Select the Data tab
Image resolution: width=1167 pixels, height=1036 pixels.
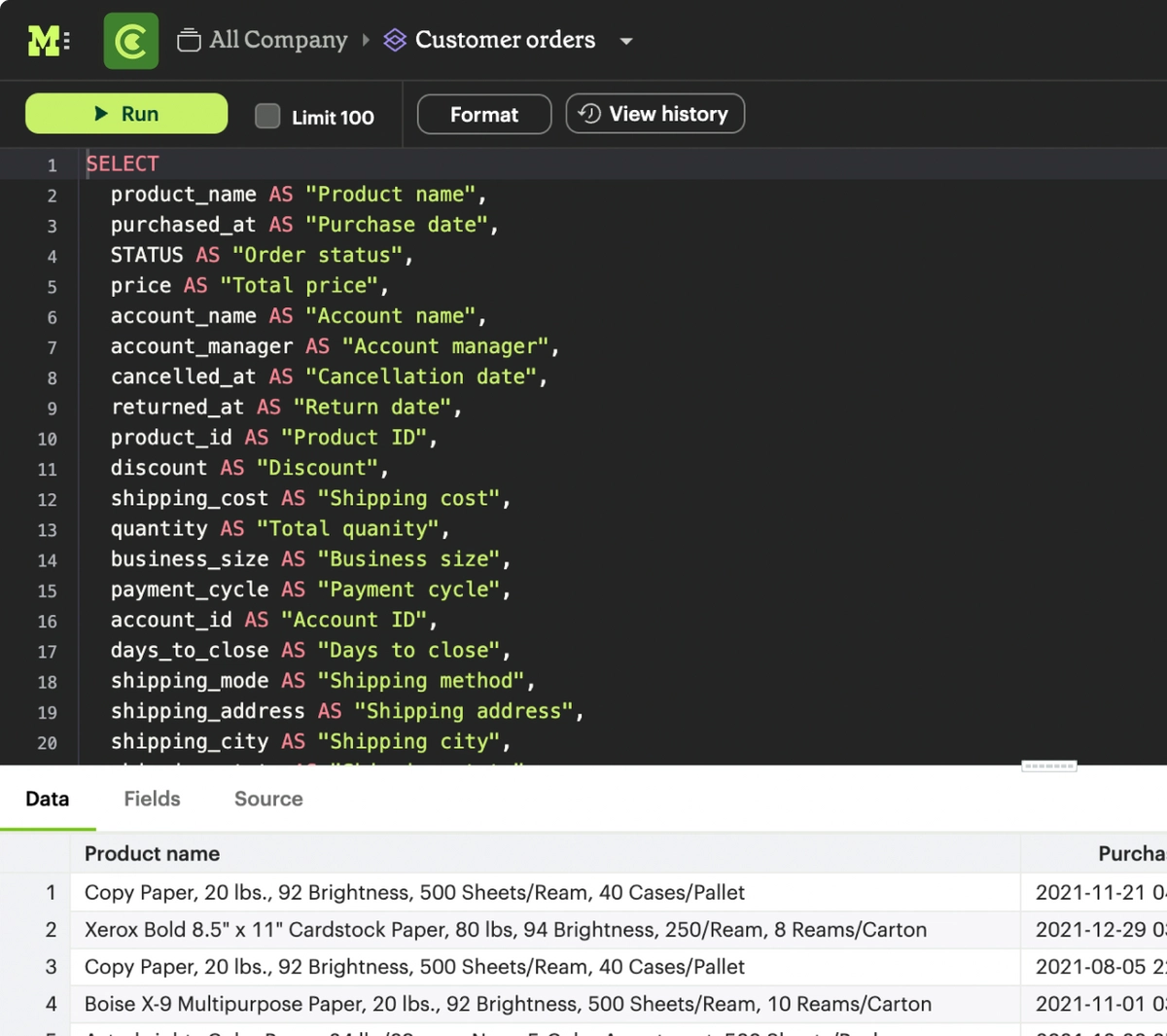point(47,799)
